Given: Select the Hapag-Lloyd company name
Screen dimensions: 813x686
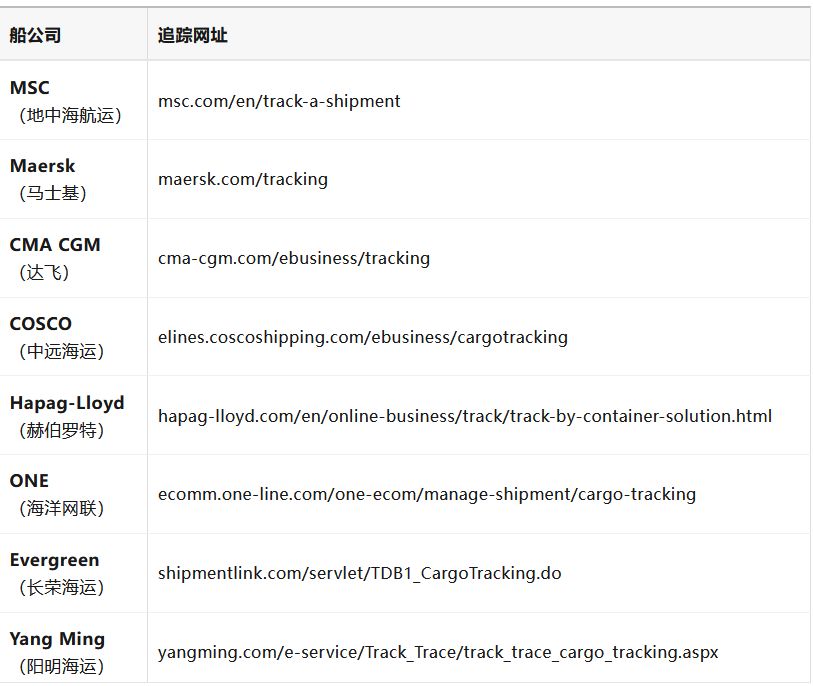Looking at the screenshot, I should coord(67,403).
